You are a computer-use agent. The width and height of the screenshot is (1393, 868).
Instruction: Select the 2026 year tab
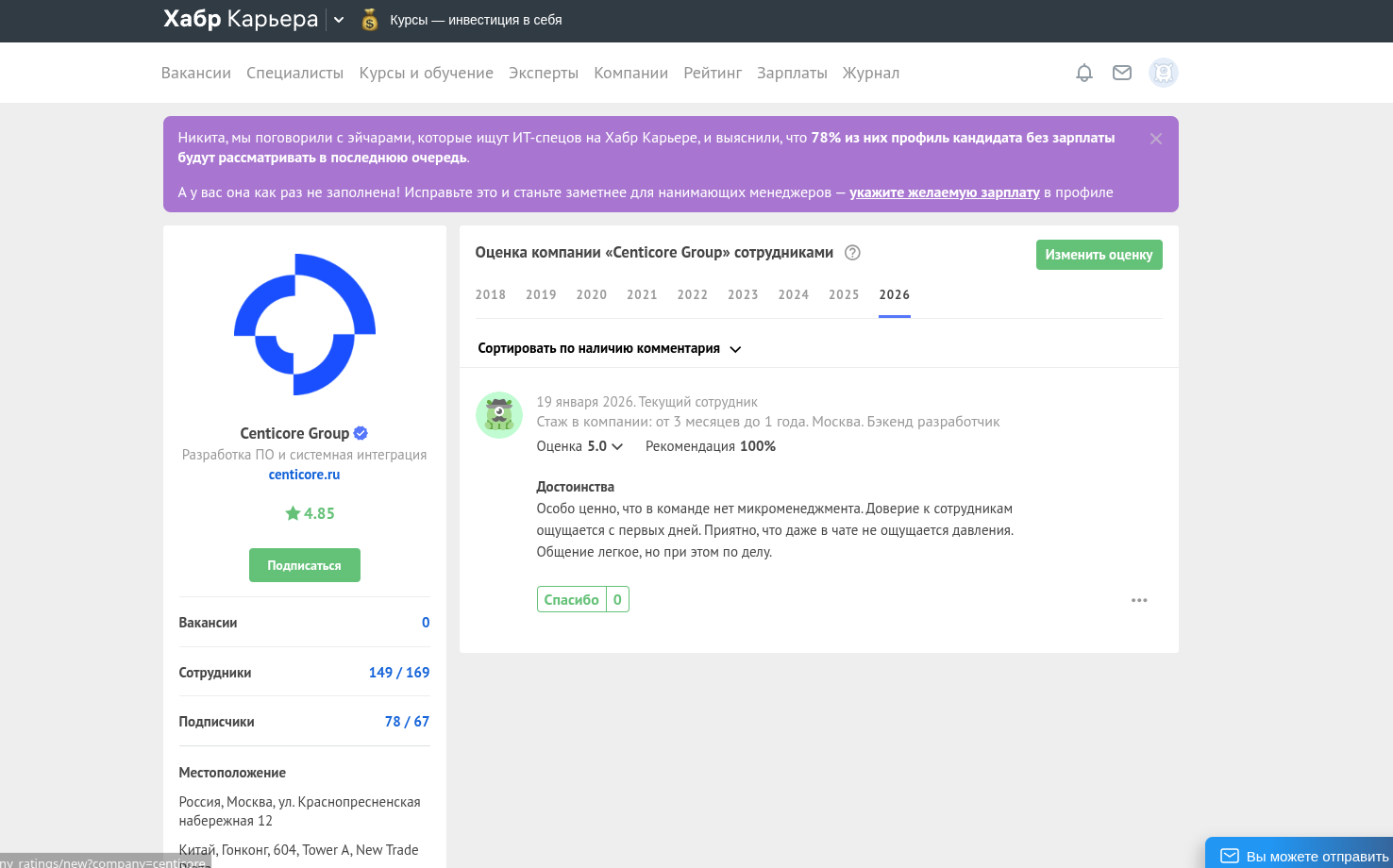tap(895, 295)
